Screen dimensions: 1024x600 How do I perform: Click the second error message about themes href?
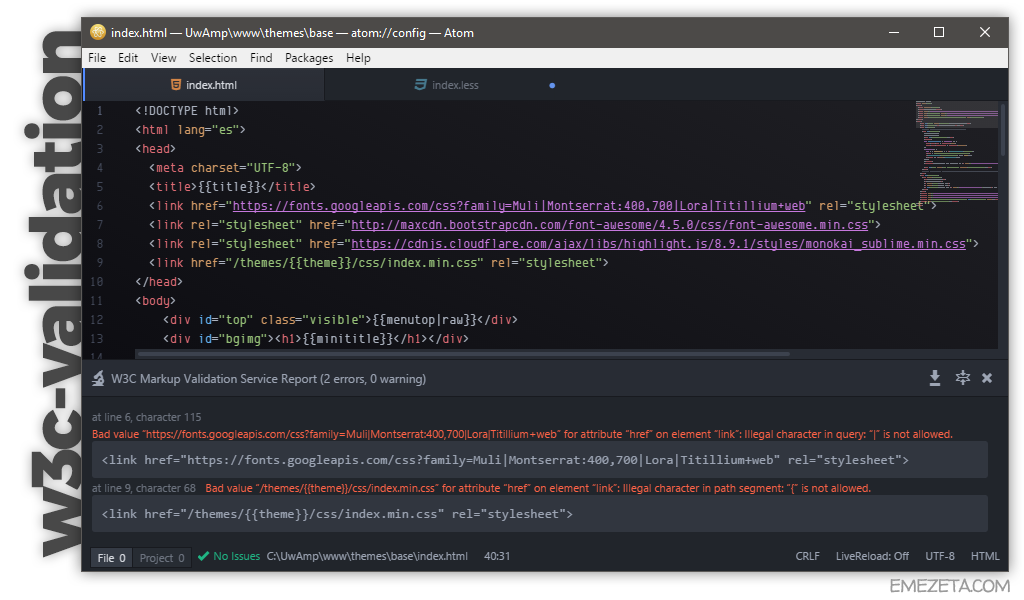pyautogui.click(x=537, y=488)
